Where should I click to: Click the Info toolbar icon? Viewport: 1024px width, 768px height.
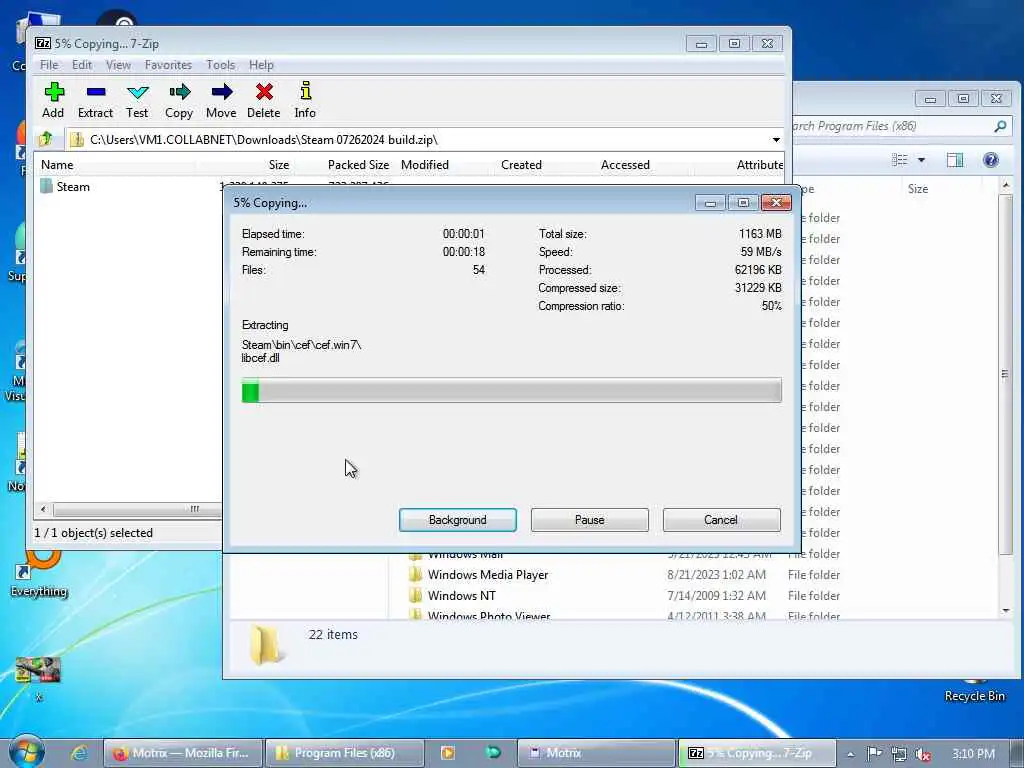[305, 100]
